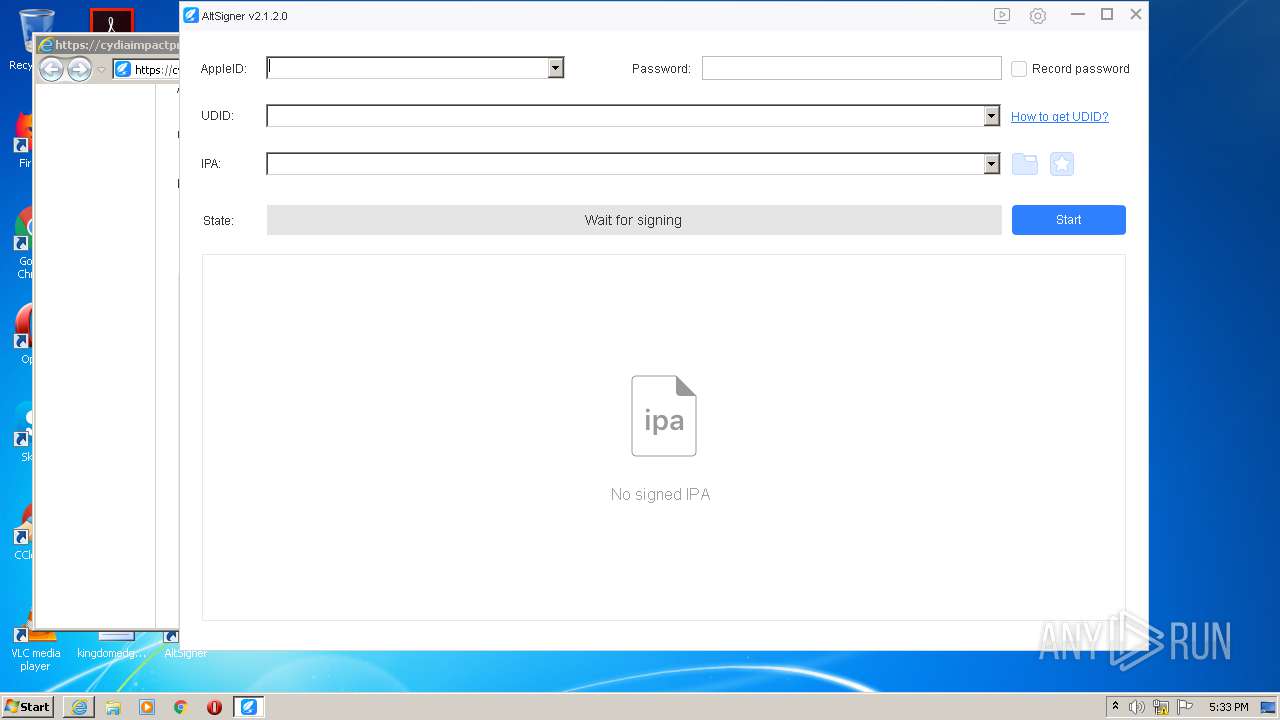
Task: Select the Google Chrome desktop shortcut
Action: tap(22, 243)
